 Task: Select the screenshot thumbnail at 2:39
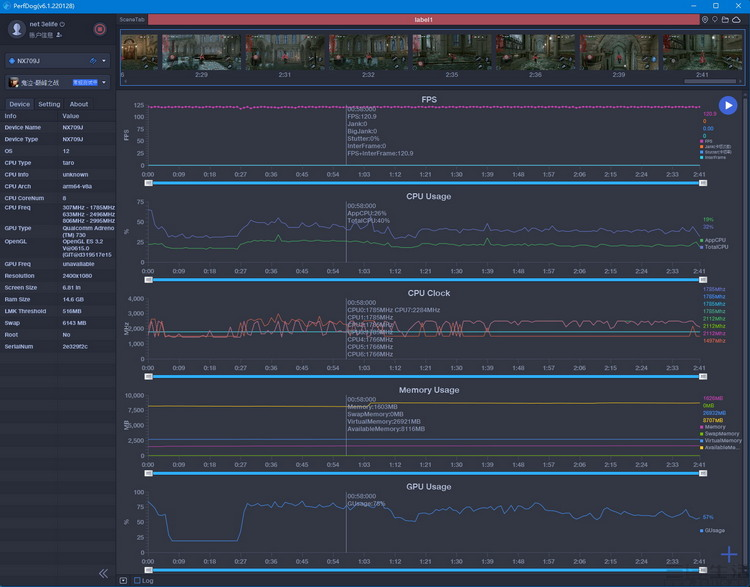(x=619, y=52)
